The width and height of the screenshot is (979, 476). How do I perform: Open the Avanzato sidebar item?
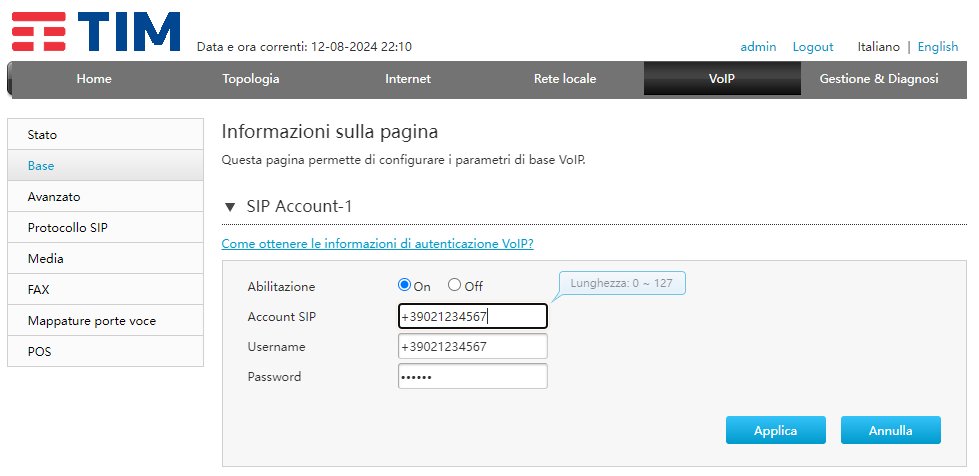tap(106, 196)
